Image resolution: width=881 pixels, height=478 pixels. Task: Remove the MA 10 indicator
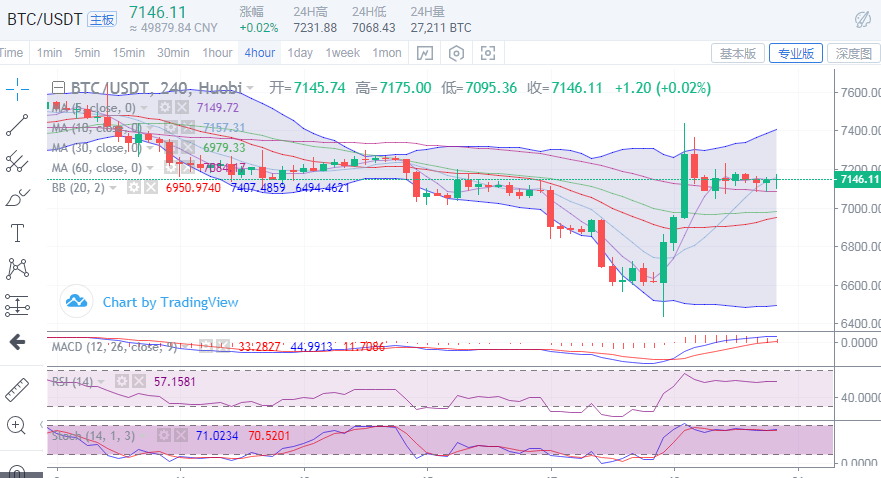[x=188, y=128]
